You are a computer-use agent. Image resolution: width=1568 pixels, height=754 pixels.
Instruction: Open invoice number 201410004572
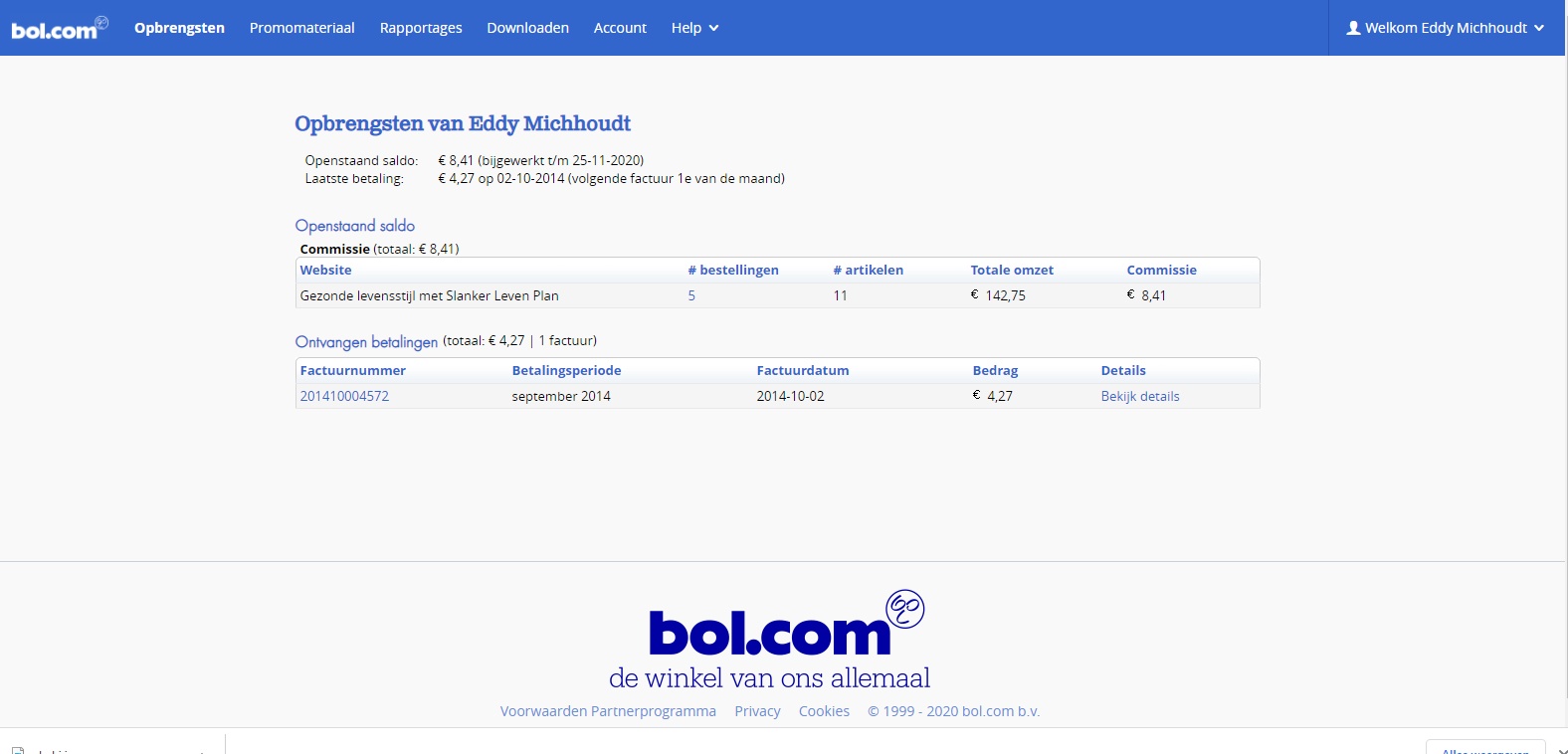(x=344, y=396)
